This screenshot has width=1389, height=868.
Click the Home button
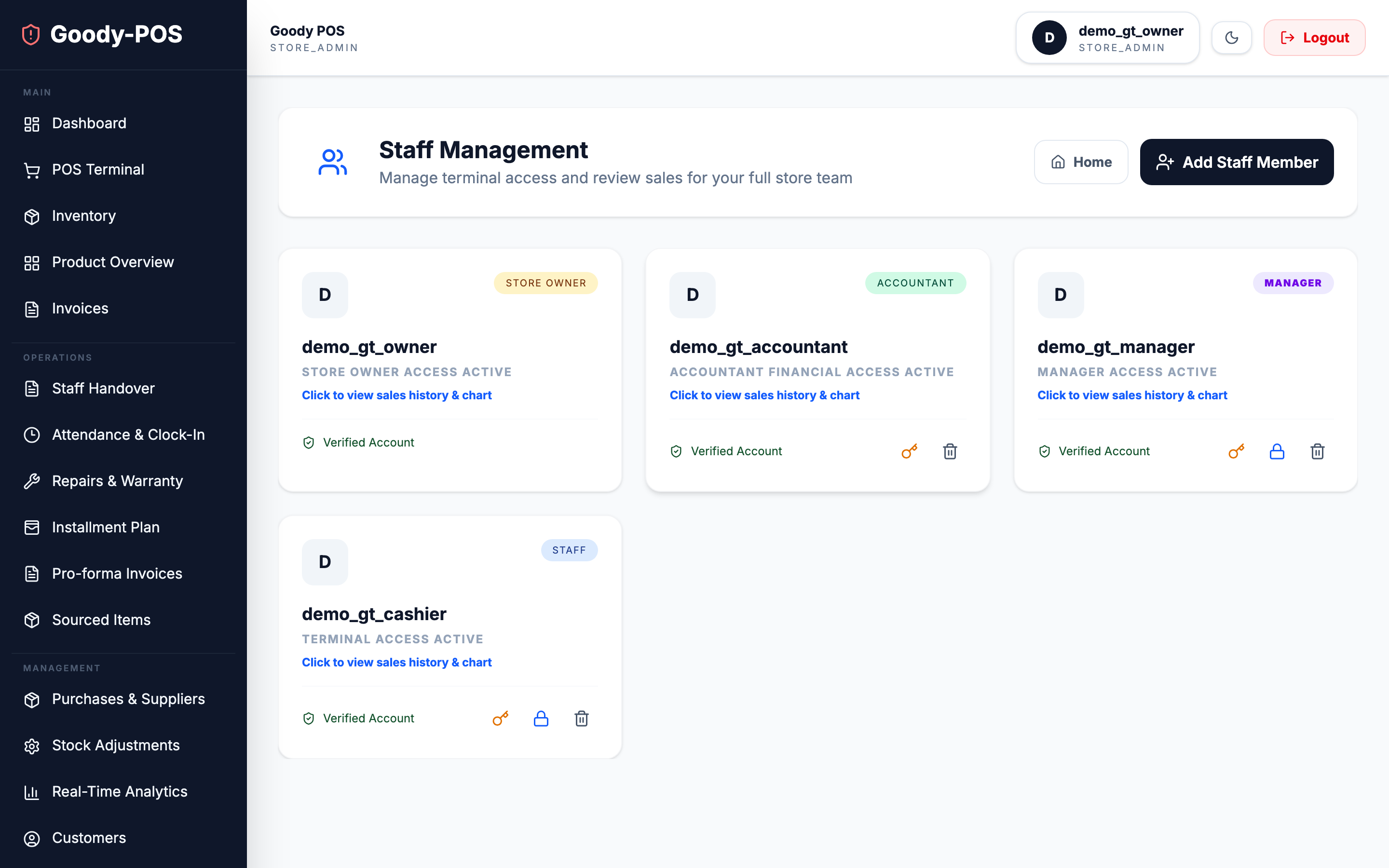pos(1081,162)
